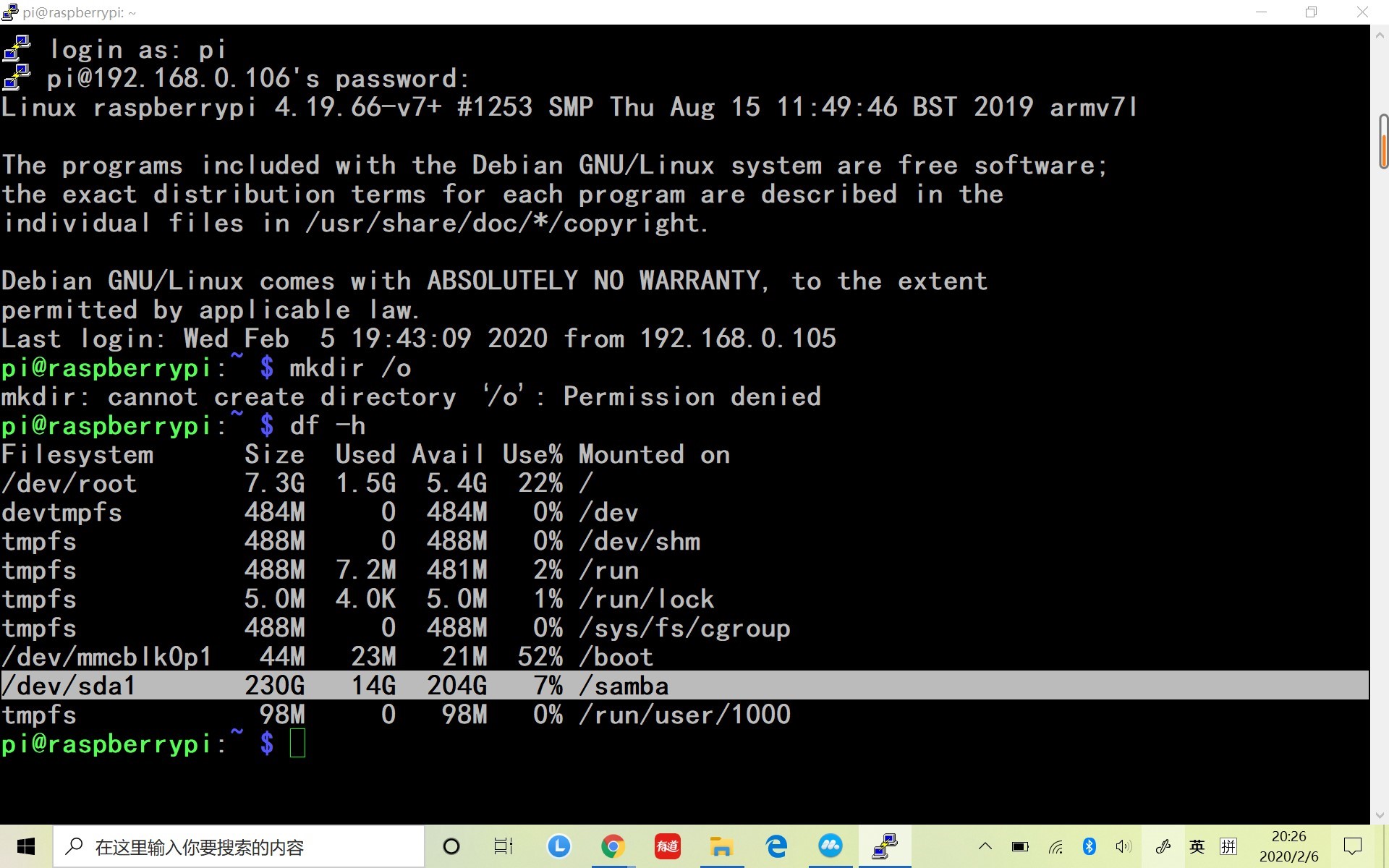1389x868 pixels.
Task: Open the Wi-Fi network flyout
Action: coord(1055,846)
